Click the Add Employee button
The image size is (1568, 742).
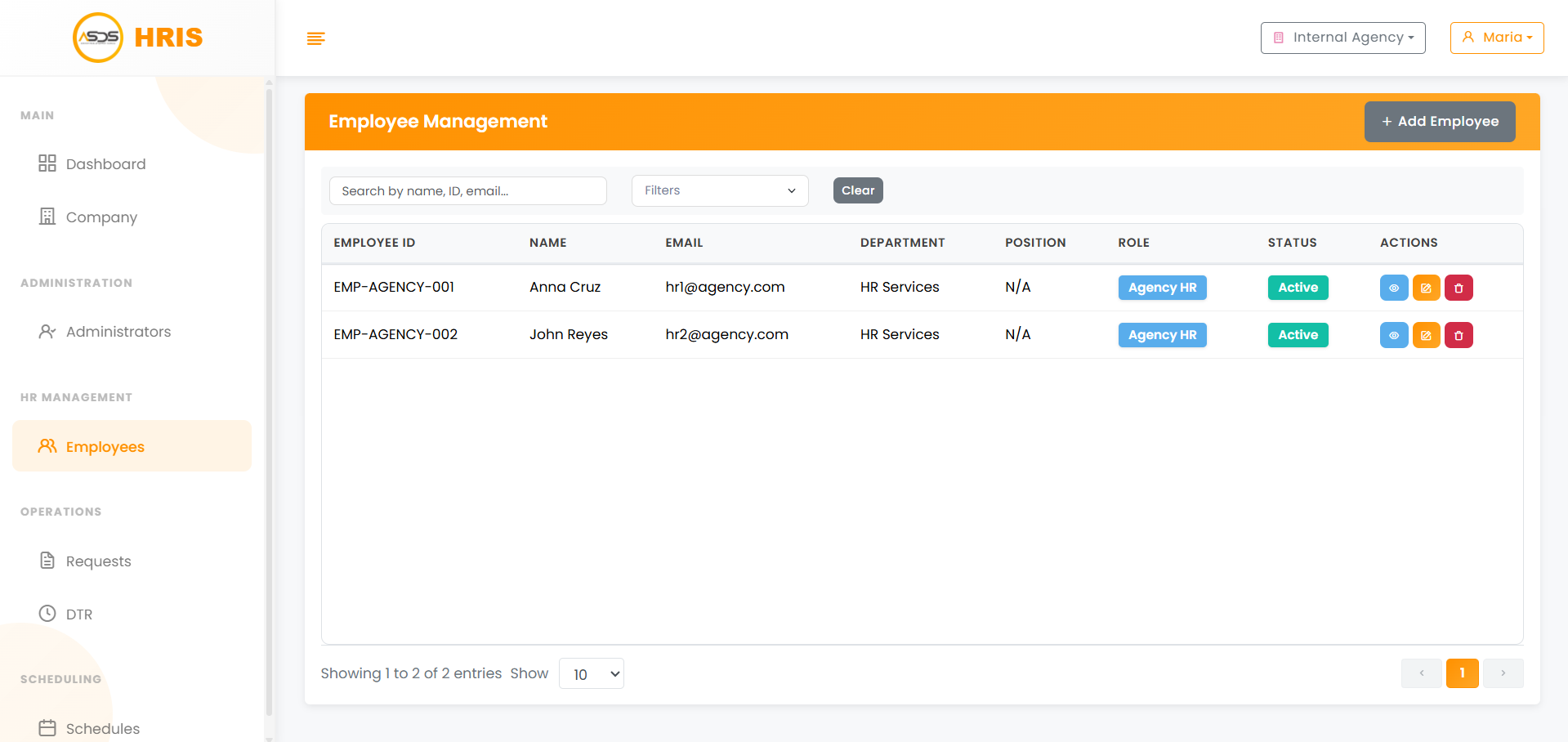pyautogui.click(x=1439, y=122)
